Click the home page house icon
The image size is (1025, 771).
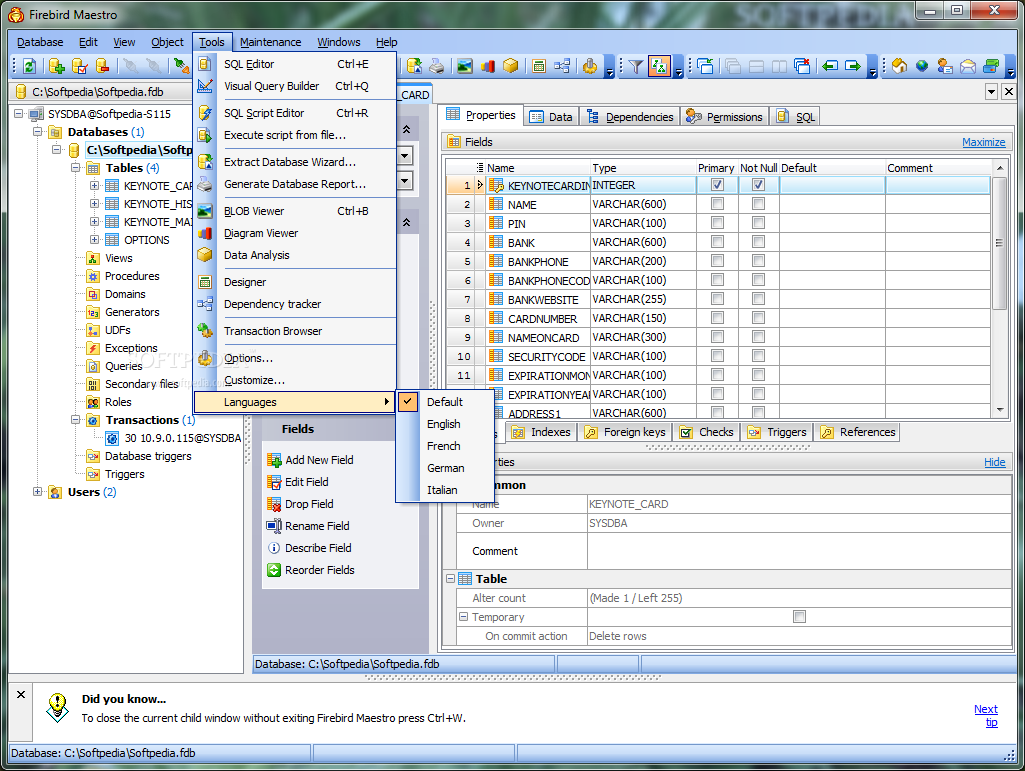click(899, 66)
